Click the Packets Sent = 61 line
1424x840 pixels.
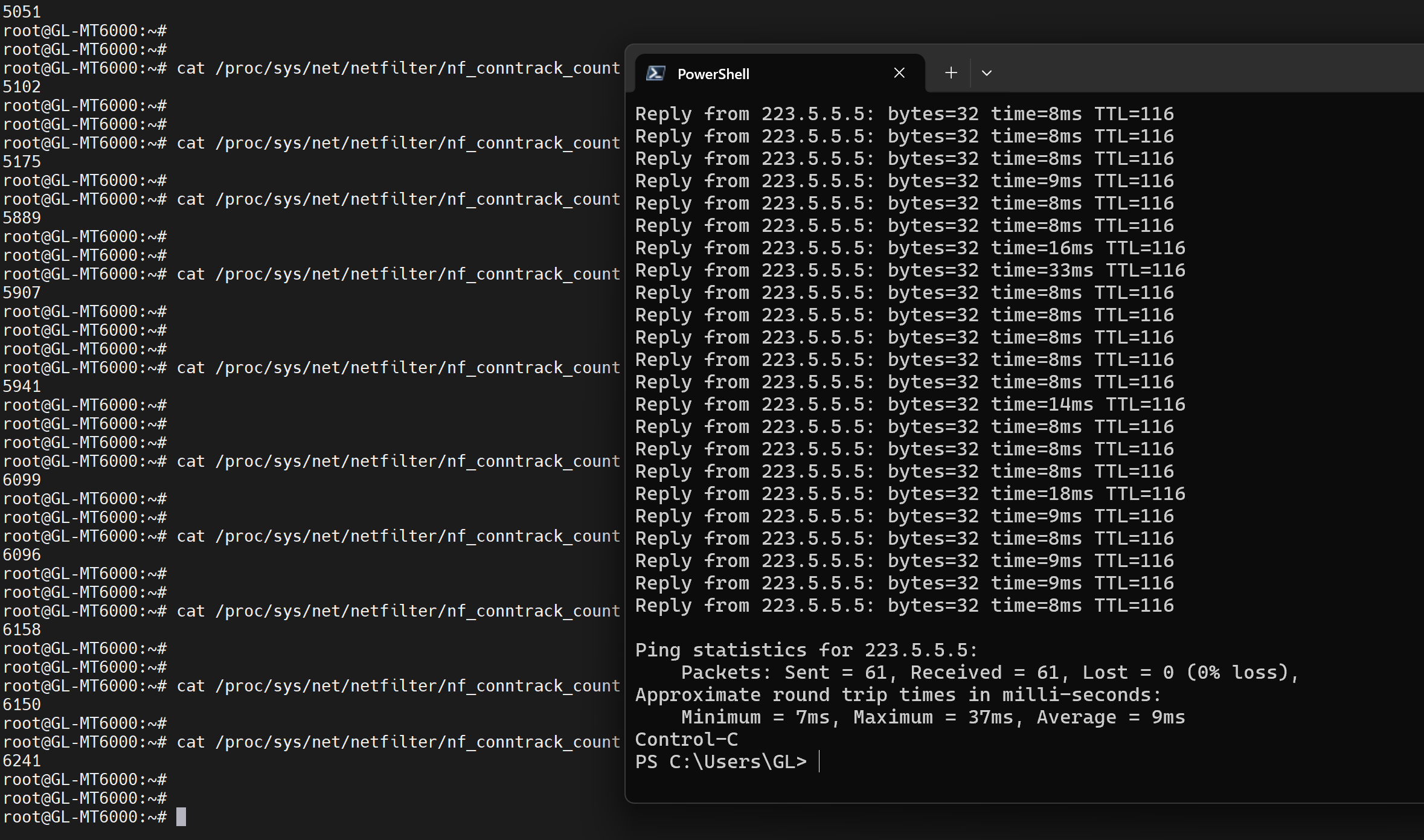[x=989, y=673]
